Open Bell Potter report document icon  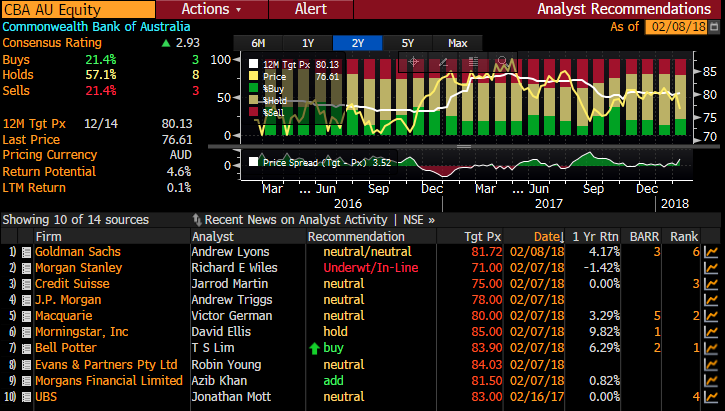pos(26,349)
